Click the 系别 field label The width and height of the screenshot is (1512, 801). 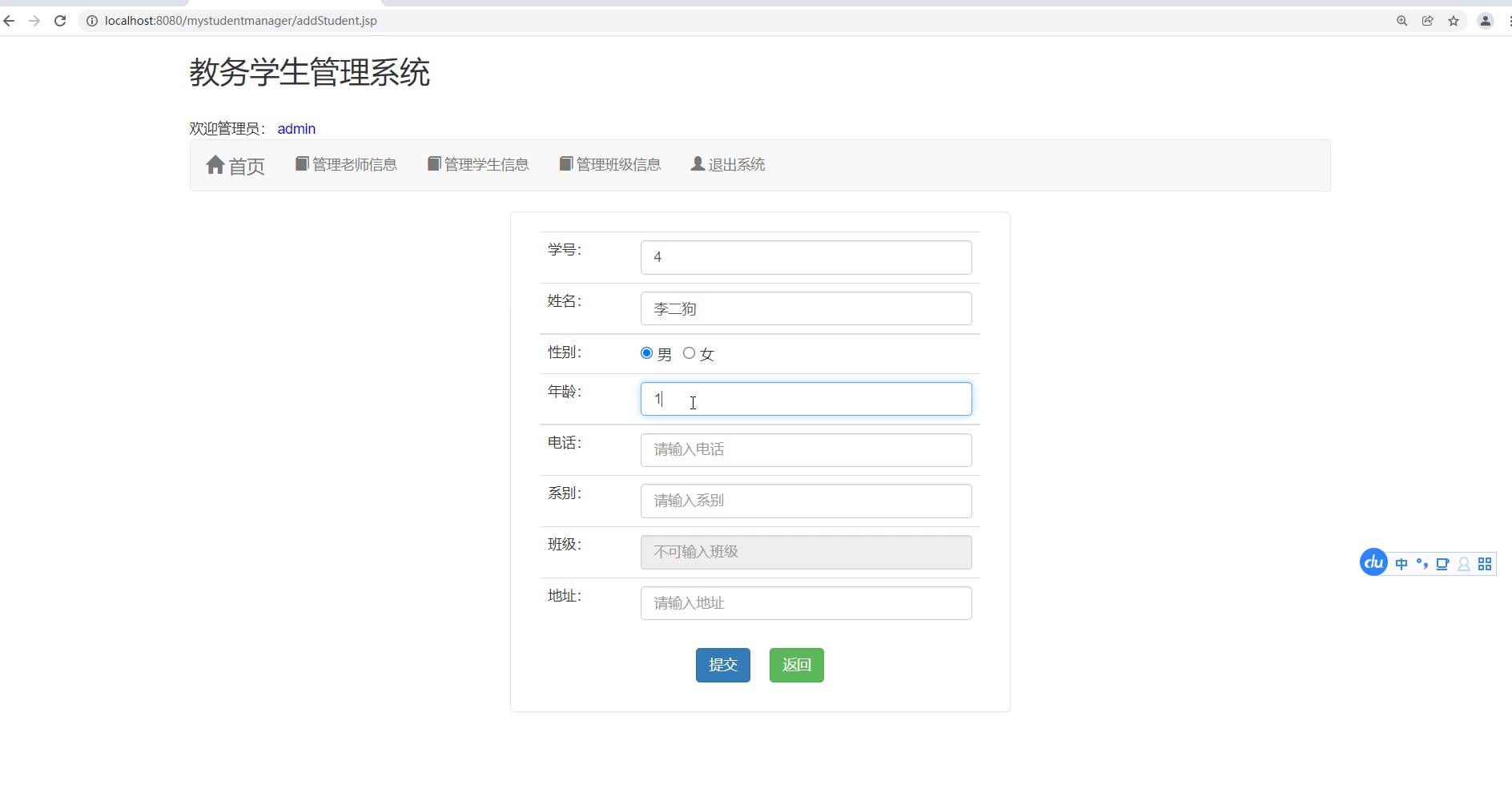[x=565, y=493]
